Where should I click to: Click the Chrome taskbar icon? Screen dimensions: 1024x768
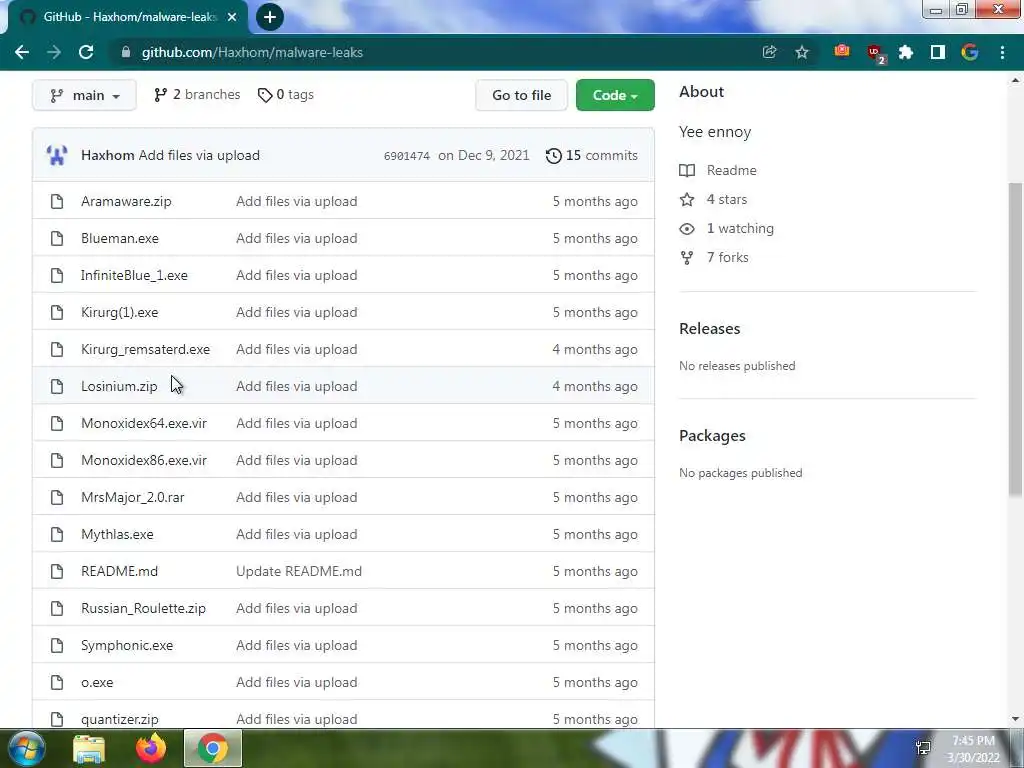pos(212,748)
